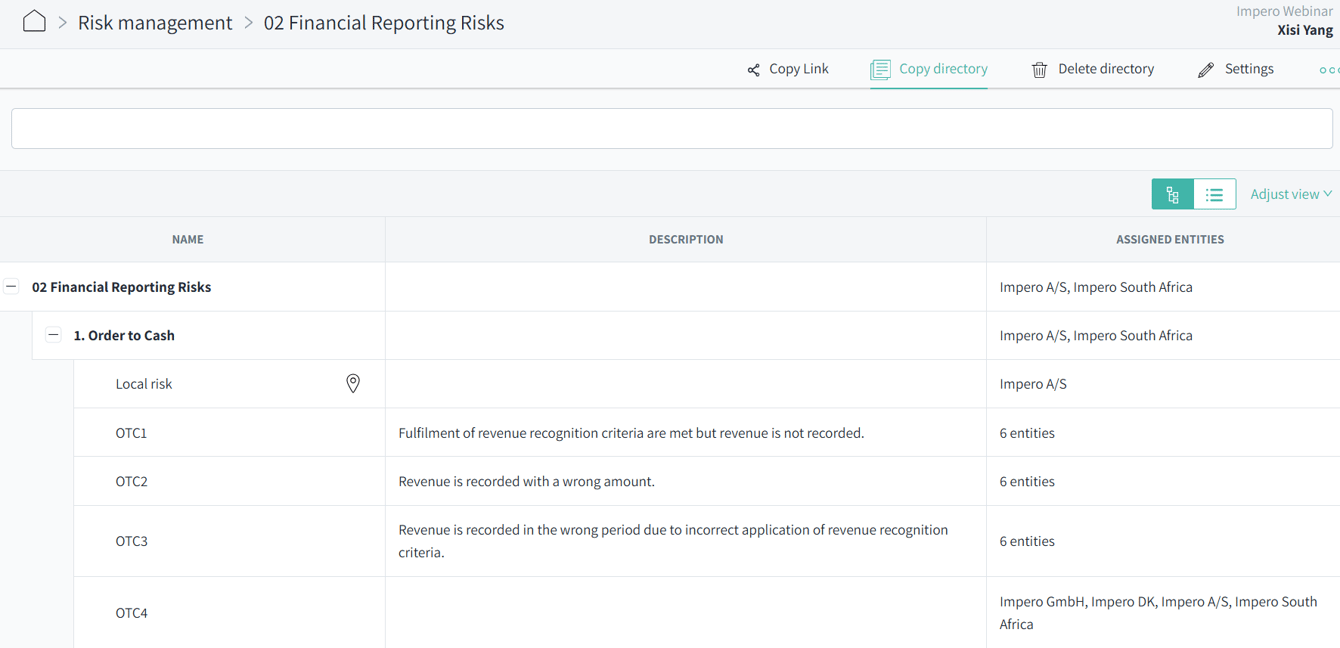
Task: Open the Adjust view dropdown
Action: tap(1291, 194)
